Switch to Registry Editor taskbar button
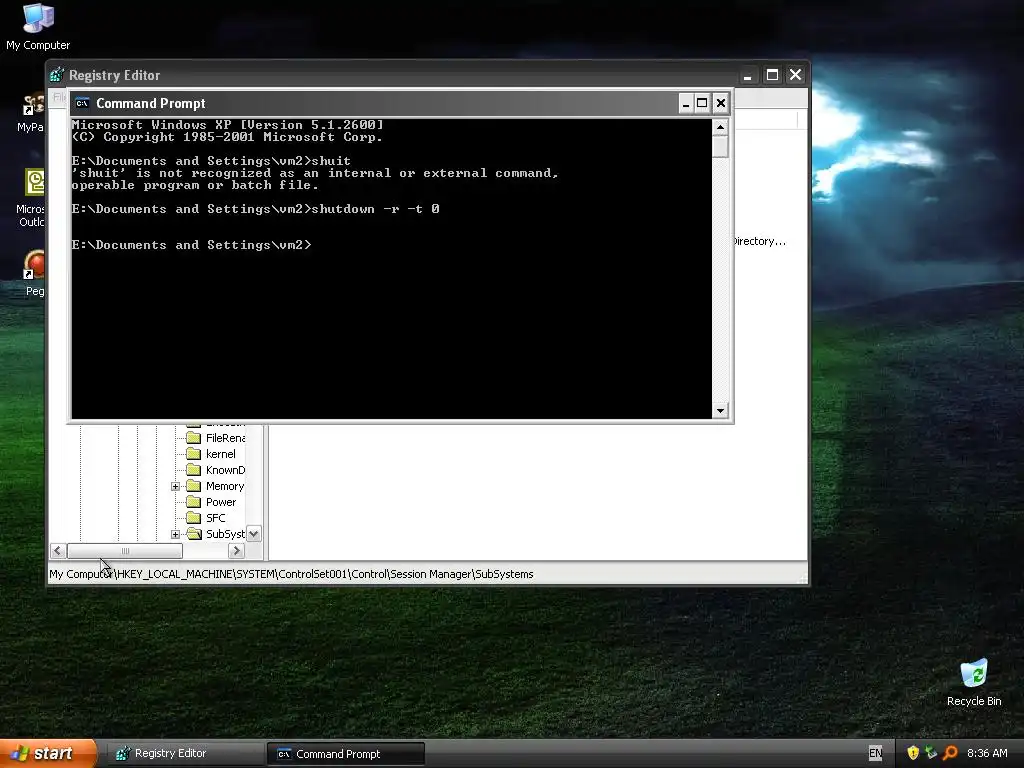 click(185, 754)
